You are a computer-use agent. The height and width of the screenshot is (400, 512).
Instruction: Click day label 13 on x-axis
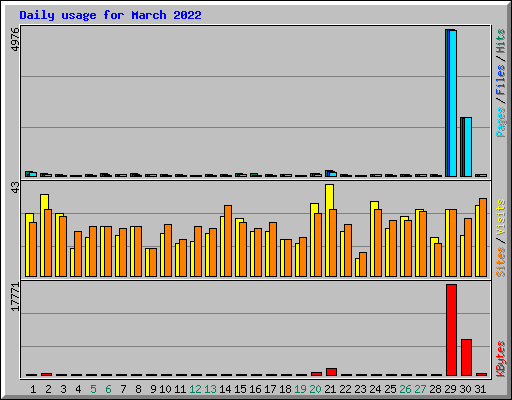point(210,389)
